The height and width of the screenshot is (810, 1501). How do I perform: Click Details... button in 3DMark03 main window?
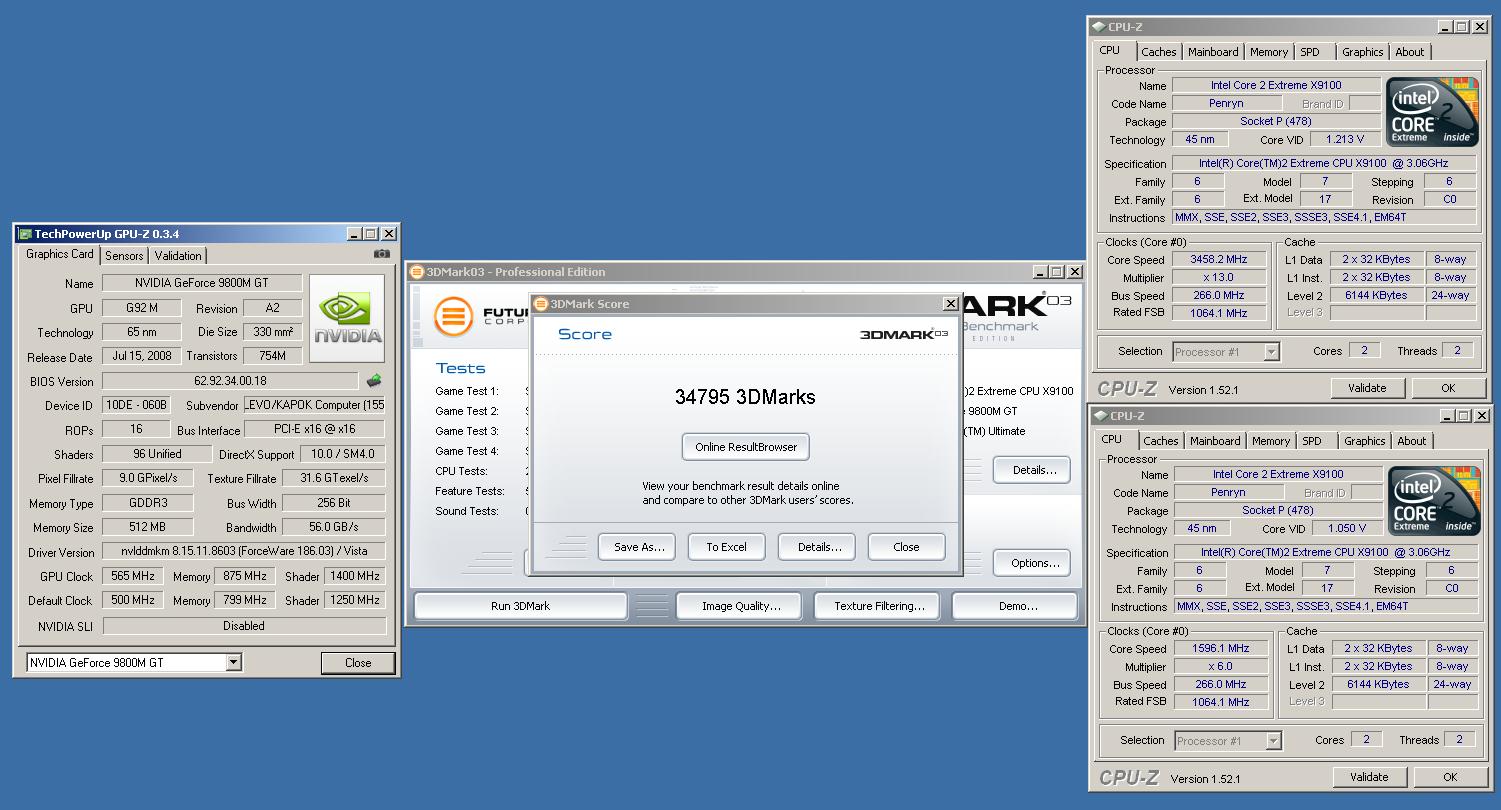[x=1032, y=470]
